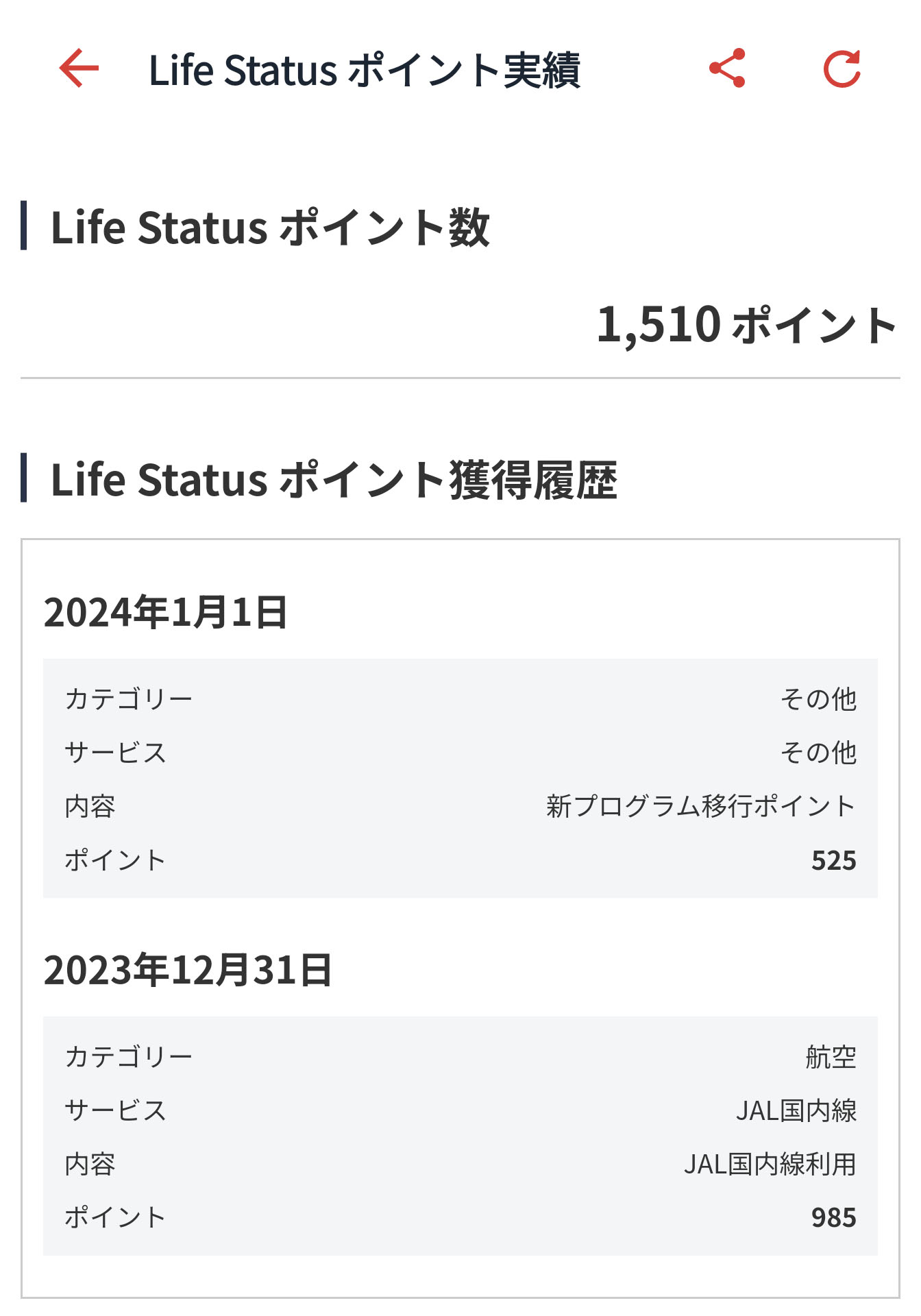The height and width of the screenshot is (1316, 921).
Task: Select その他 category value in January entry
Action: coord(819,699)
